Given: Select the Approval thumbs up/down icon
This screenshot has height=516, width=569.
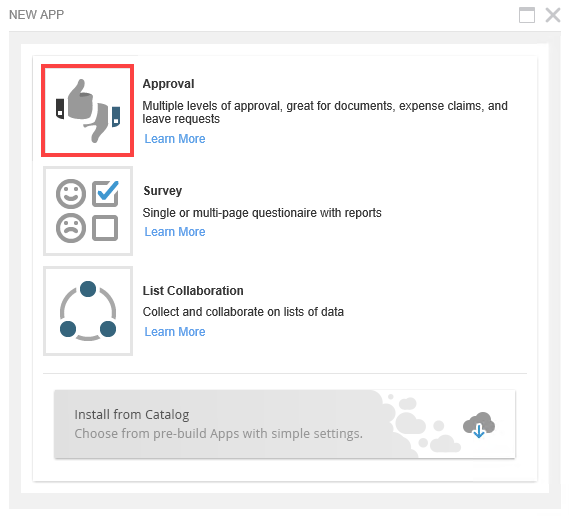Looking at the screenshot, I should pos(87,111).
